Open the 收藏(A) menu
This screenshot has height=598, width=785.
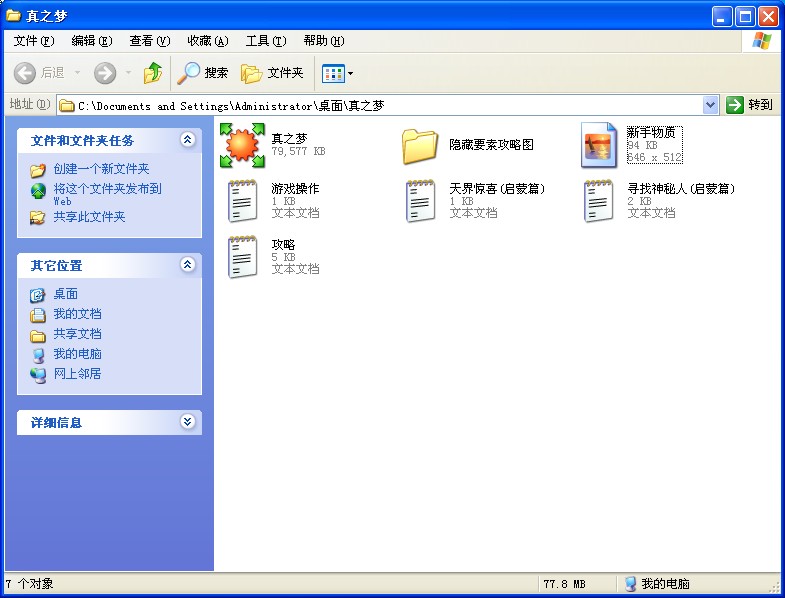(x=208, y=41)
